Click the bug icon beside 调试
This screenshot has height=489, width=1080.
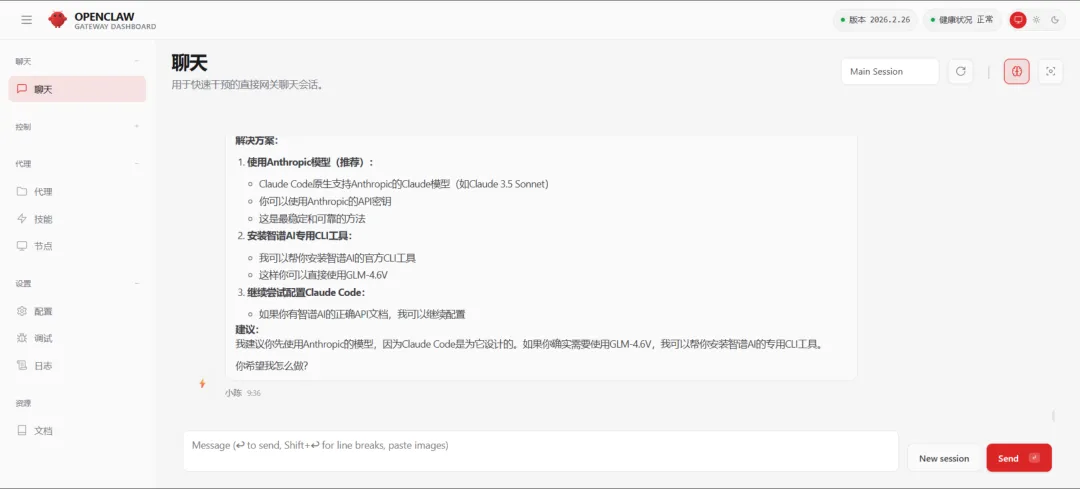(22, 338)
